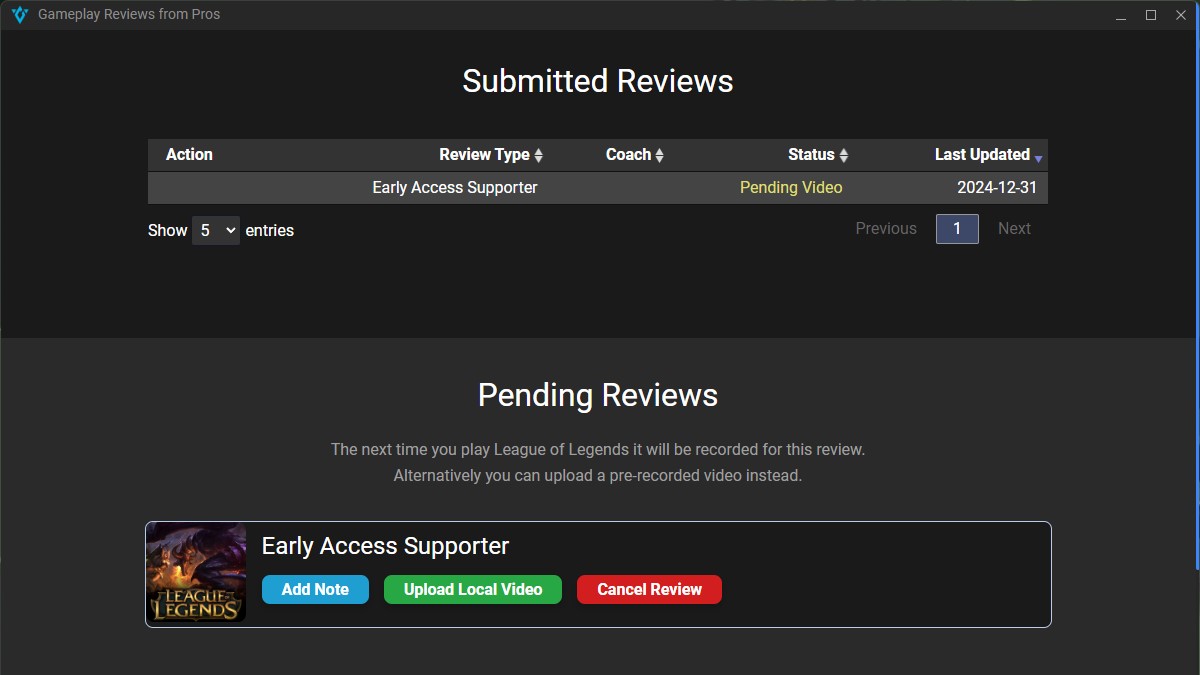Image resolution: width=1200 pixels, height=675 pixels.
Task: Select page 1 in pagination
Action: tap(956, 229)
